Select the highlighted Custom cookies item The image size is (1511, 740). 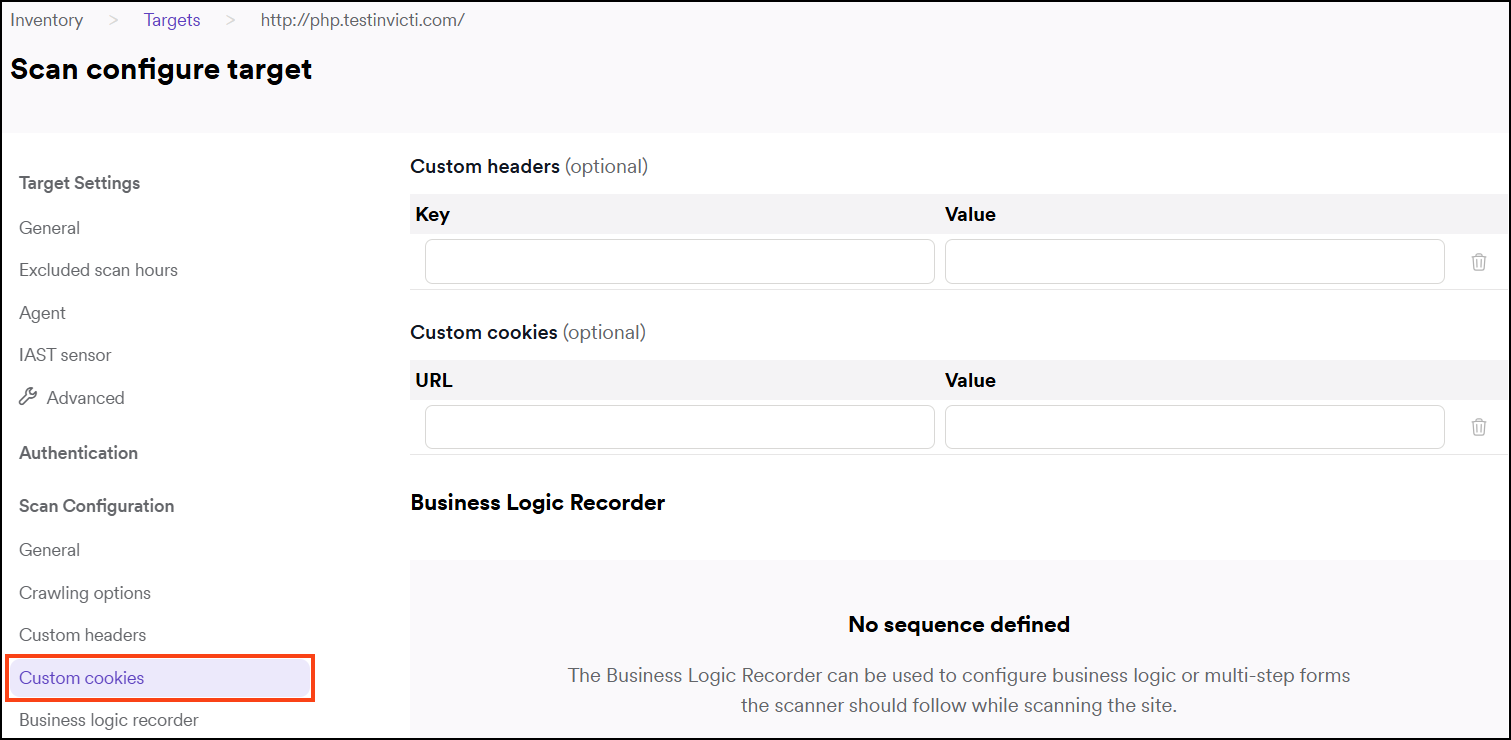point(81,677)
